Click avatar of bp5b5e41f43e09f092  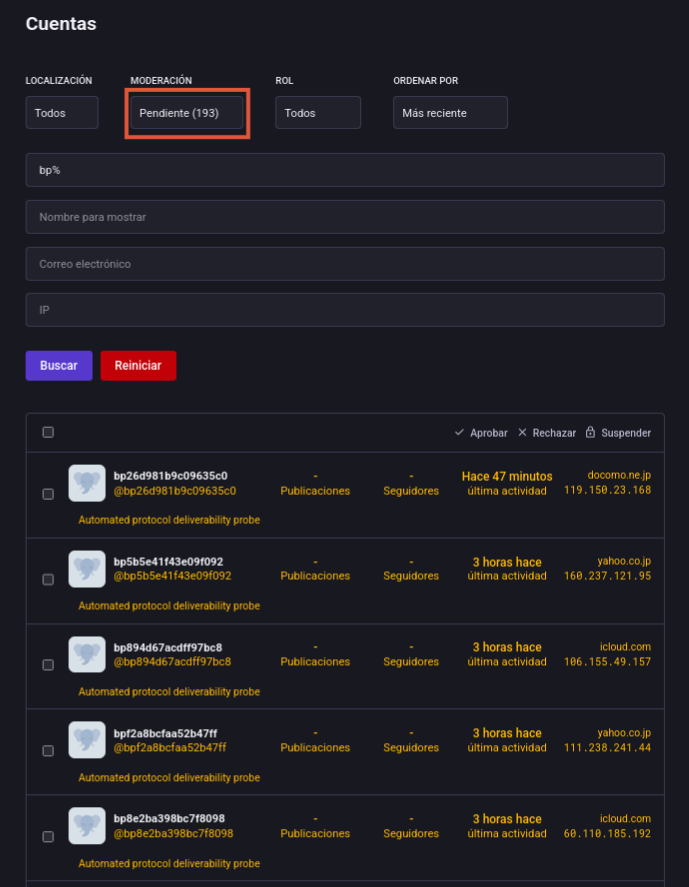[x=87, y=569]
